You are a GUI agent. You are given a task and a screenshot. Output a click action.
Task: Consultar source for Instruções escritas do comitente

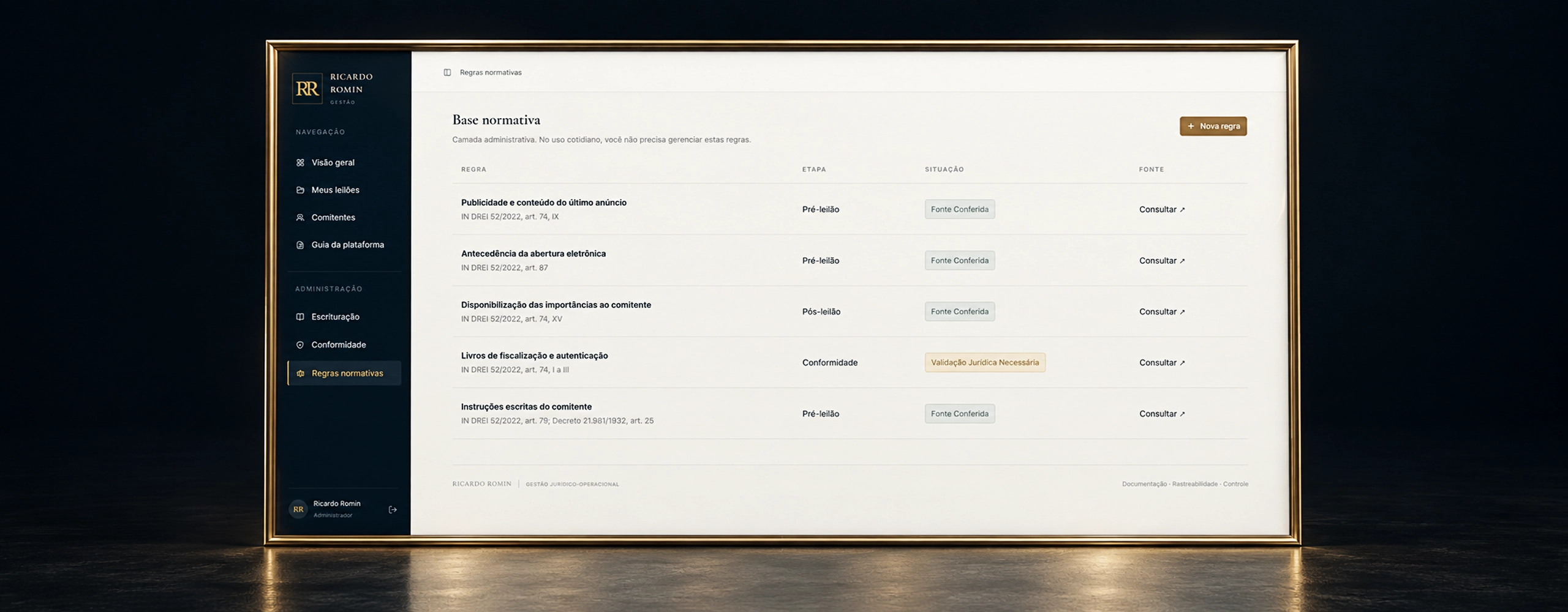[x=1162, y=414]
